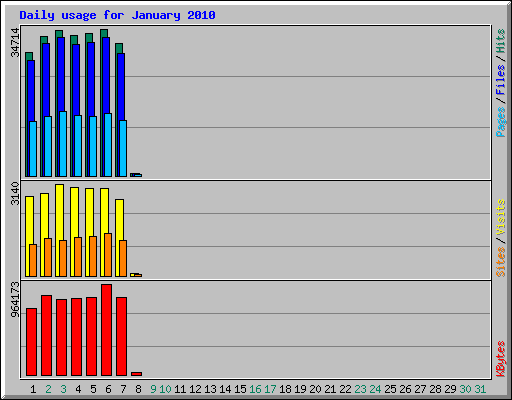Click the red KBytes bar for day 6
The width and height of the screenshot is (512, 400).
(107, 330)
